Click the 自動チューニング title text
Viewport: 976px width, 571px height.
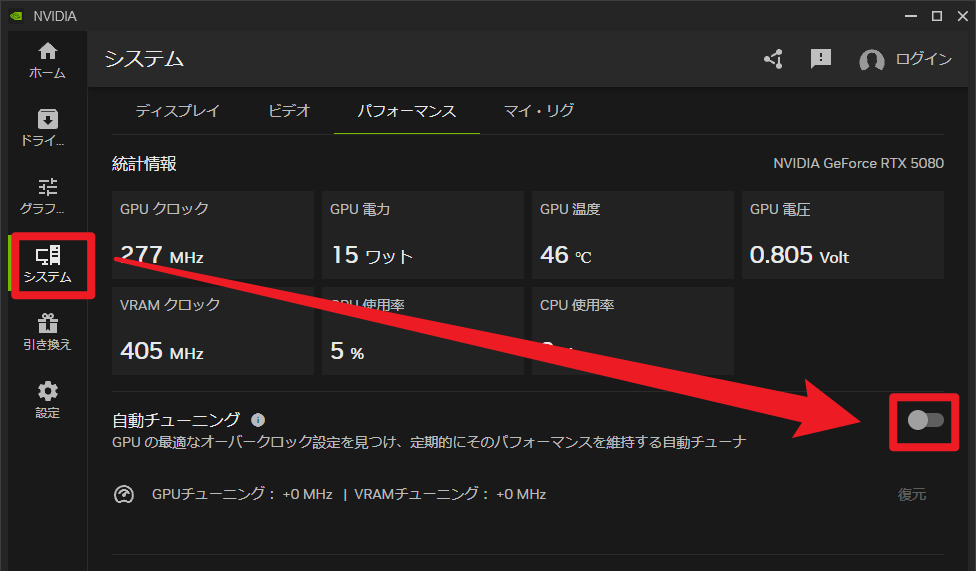coord(176,420)
